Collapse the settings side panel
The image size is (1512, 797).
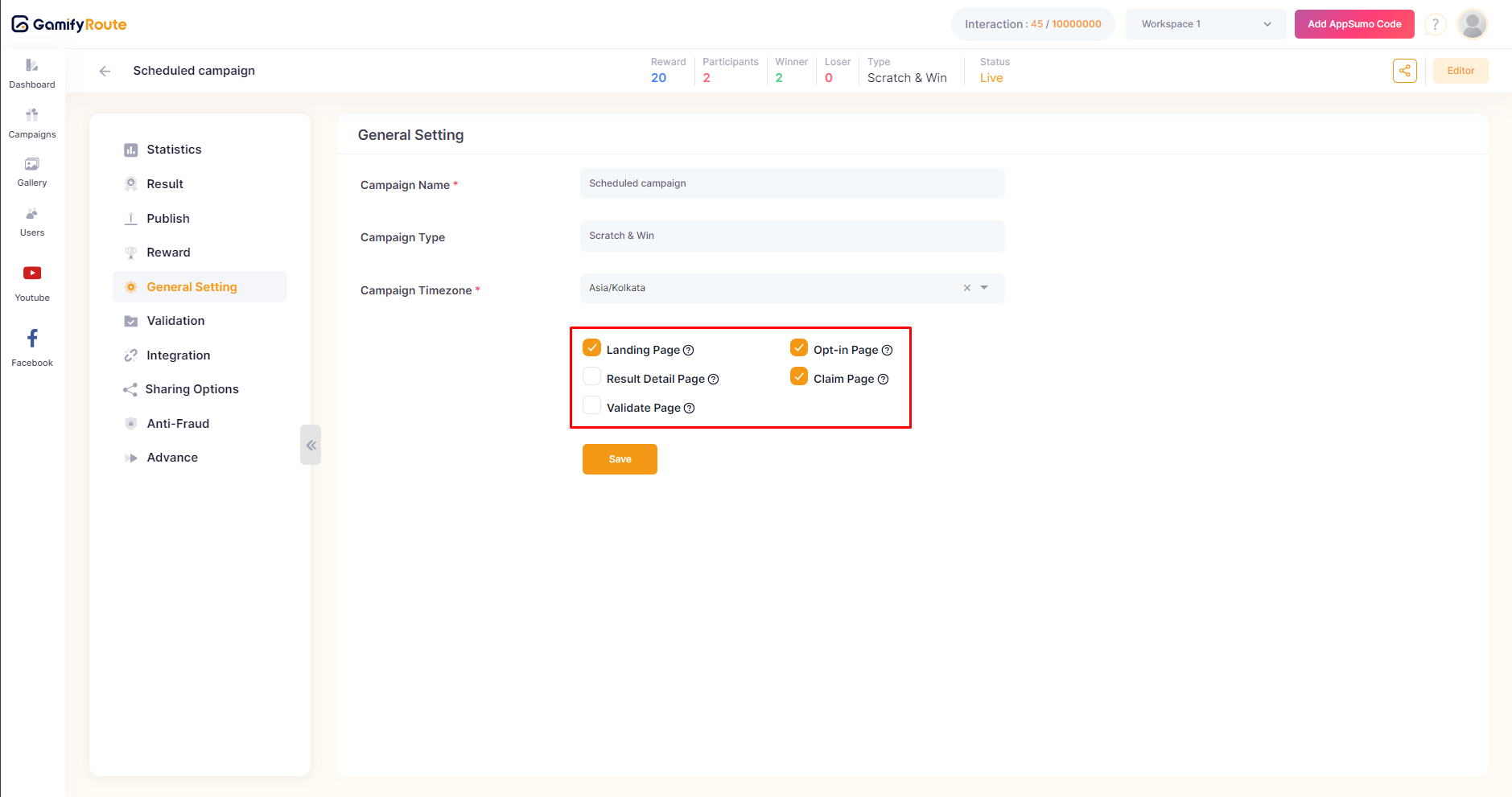coord(311,445)
